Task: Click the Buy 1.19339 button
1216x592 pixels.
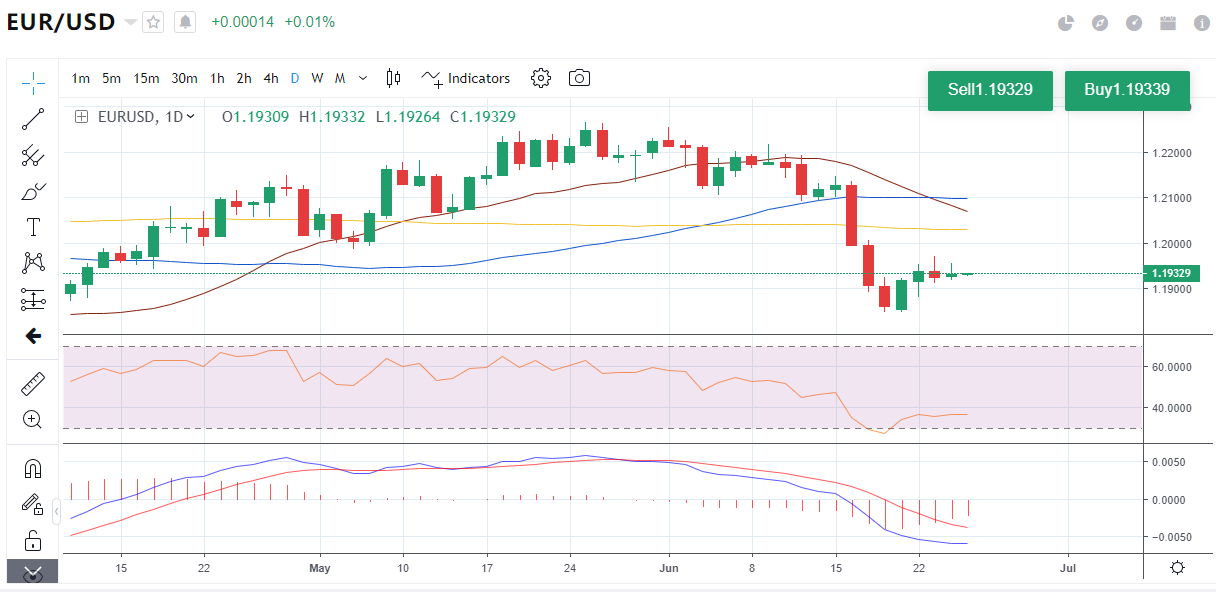Action: click(x=1127, y=90)
